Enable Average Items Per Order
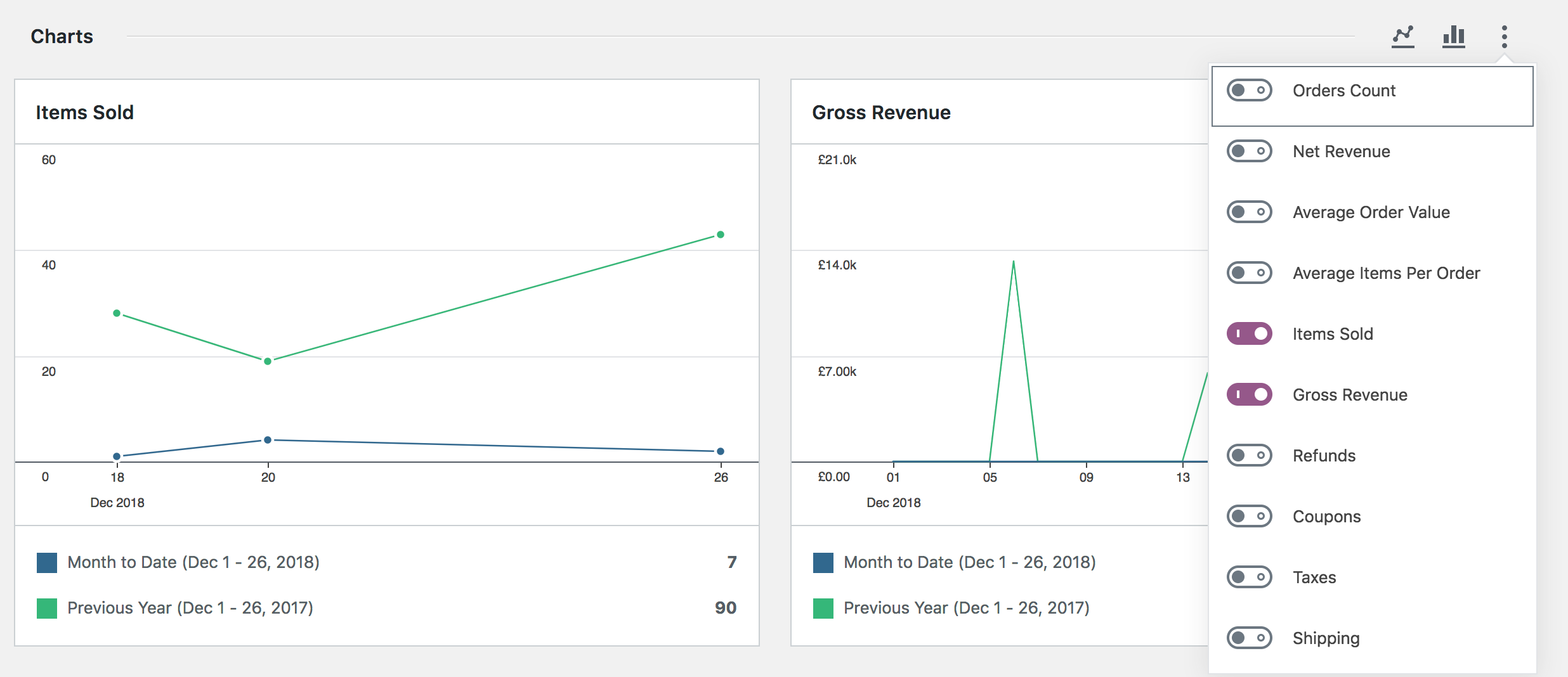 coord(1250,273)
